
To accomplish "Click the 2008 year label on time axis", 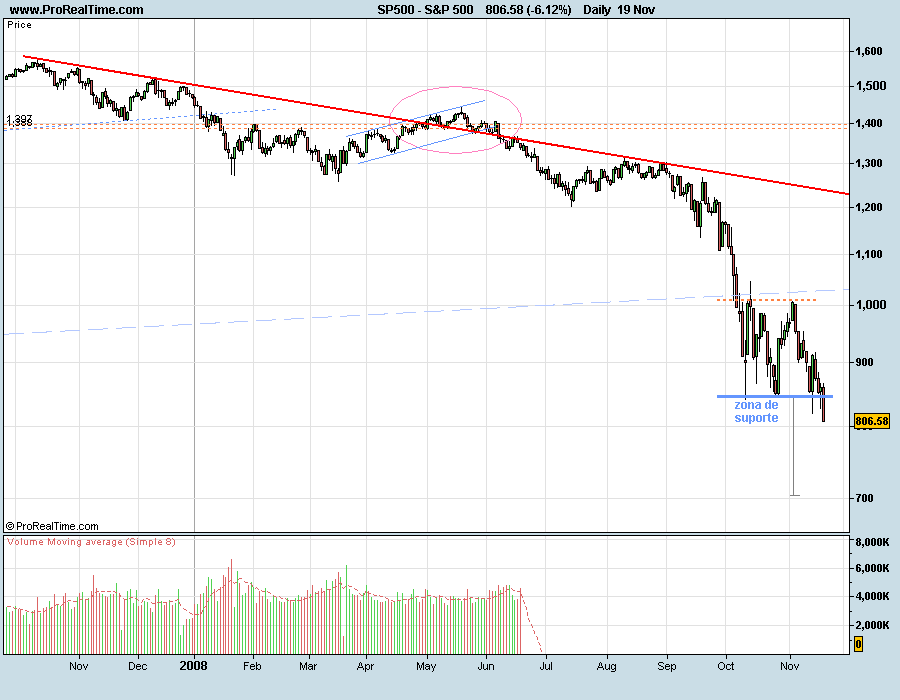I will click(x=193, y=666).
